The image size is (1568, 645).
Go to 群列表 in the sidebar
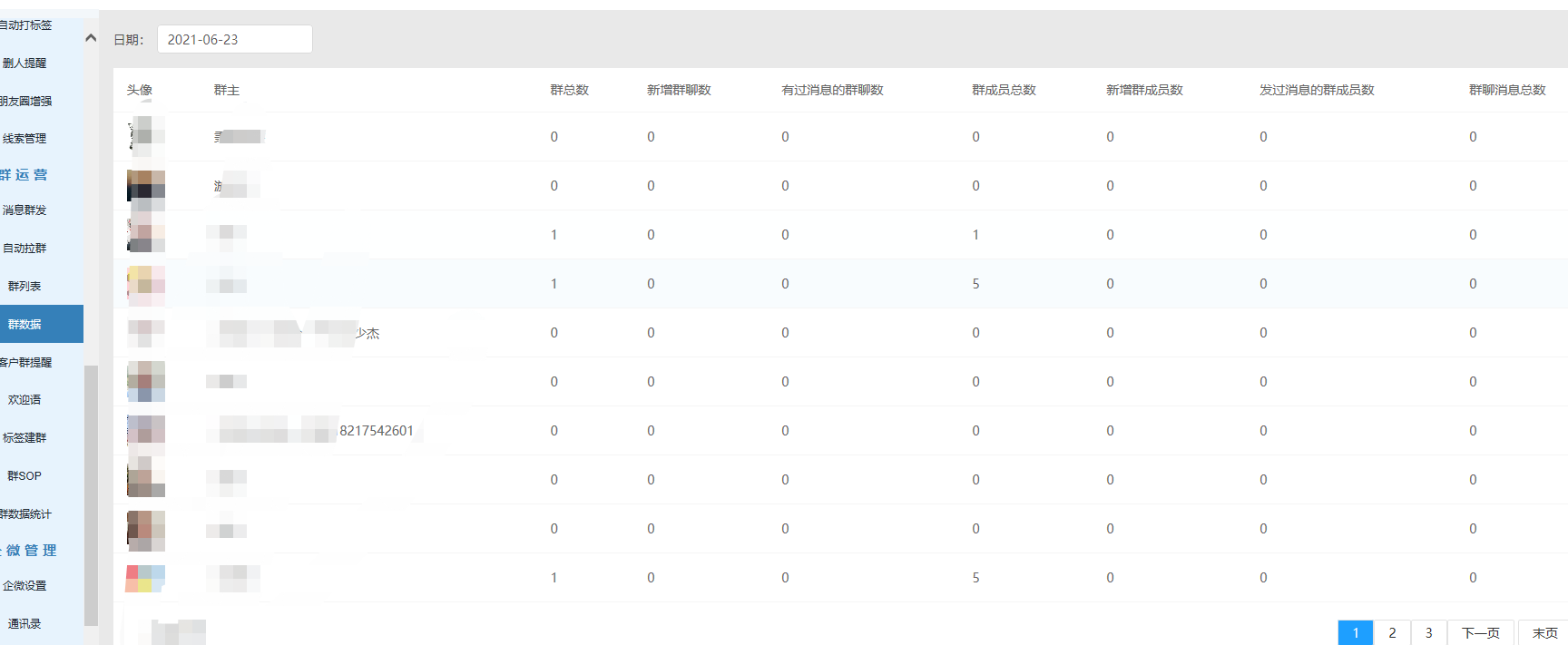pyautogui.click(x=24, y=287)
